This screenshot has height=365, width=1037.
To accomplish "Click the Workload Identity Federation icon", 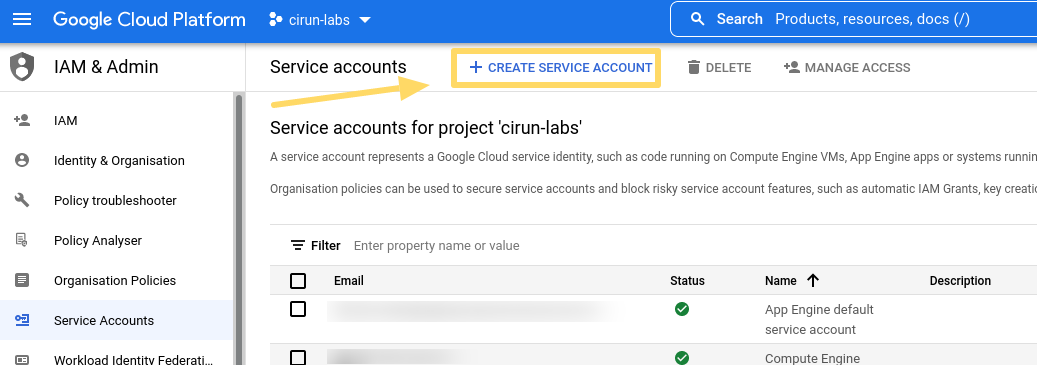I will point(22,360).
